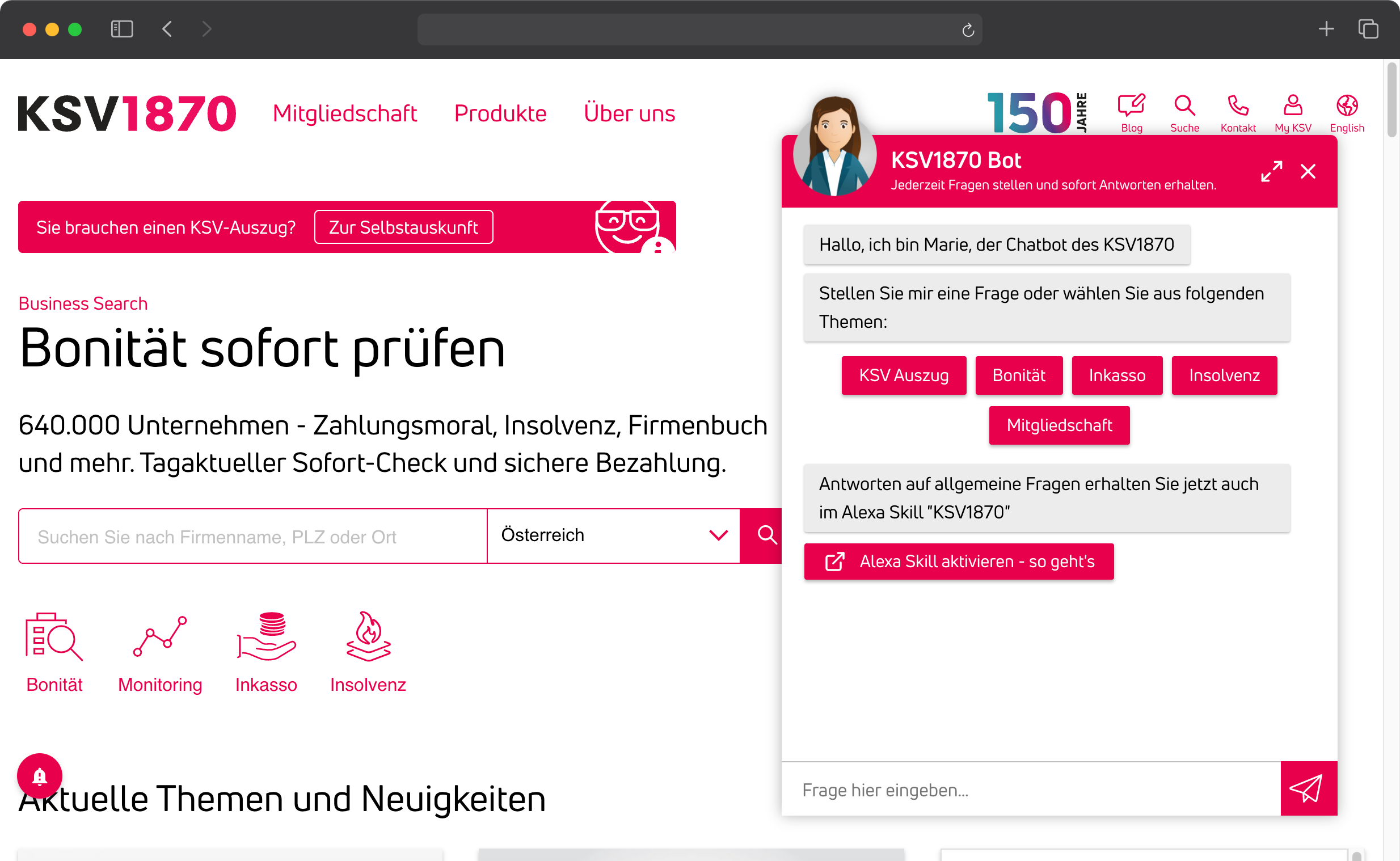Click the Blog icon in header
This screenshot has height=861, width=1400.
1131,108
